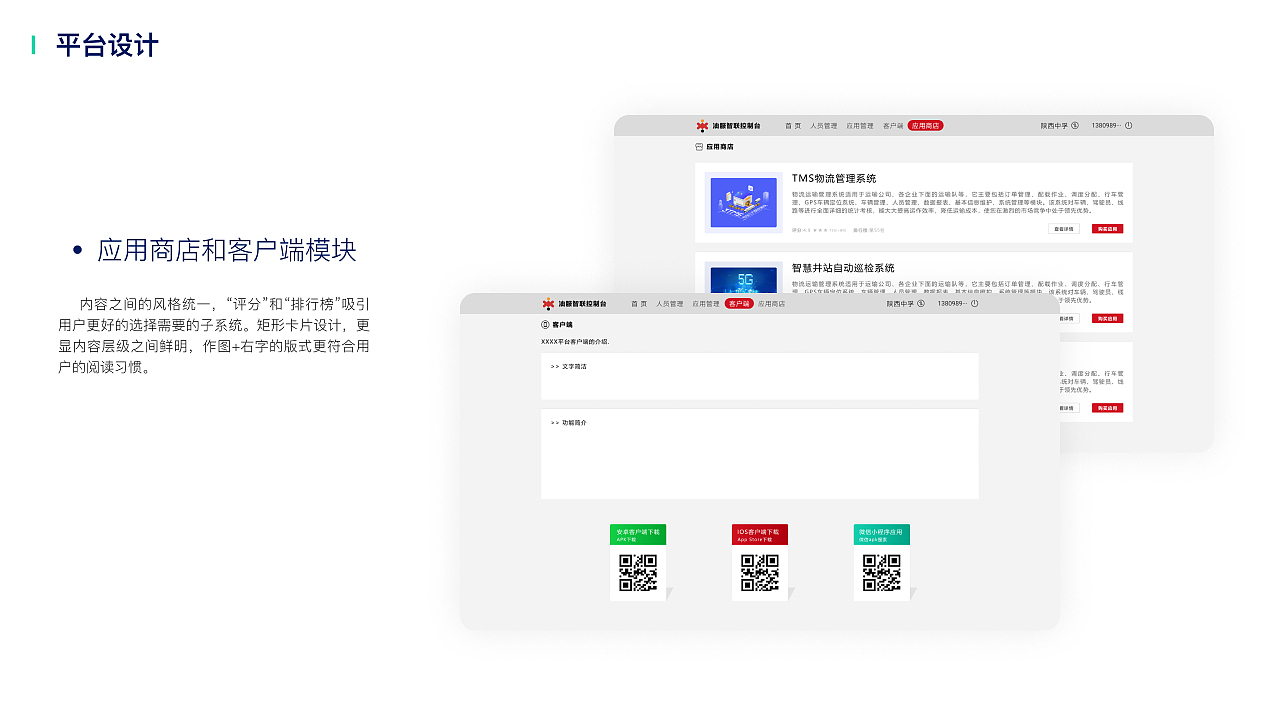1280x706 pixels.
Task: Click the logout icon on the client page header
Action: [973, 304]
